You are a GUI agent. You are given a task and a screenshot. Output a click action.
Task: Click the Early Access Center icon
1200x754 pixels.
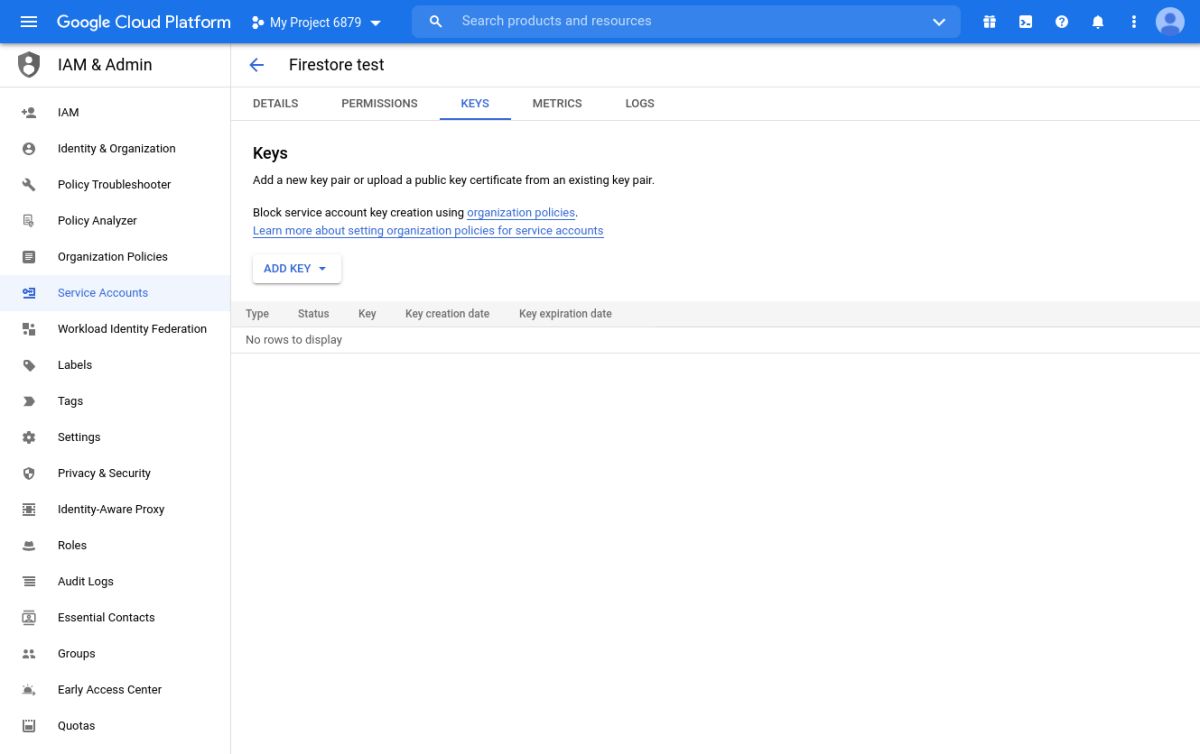click(x=29, y=689)
